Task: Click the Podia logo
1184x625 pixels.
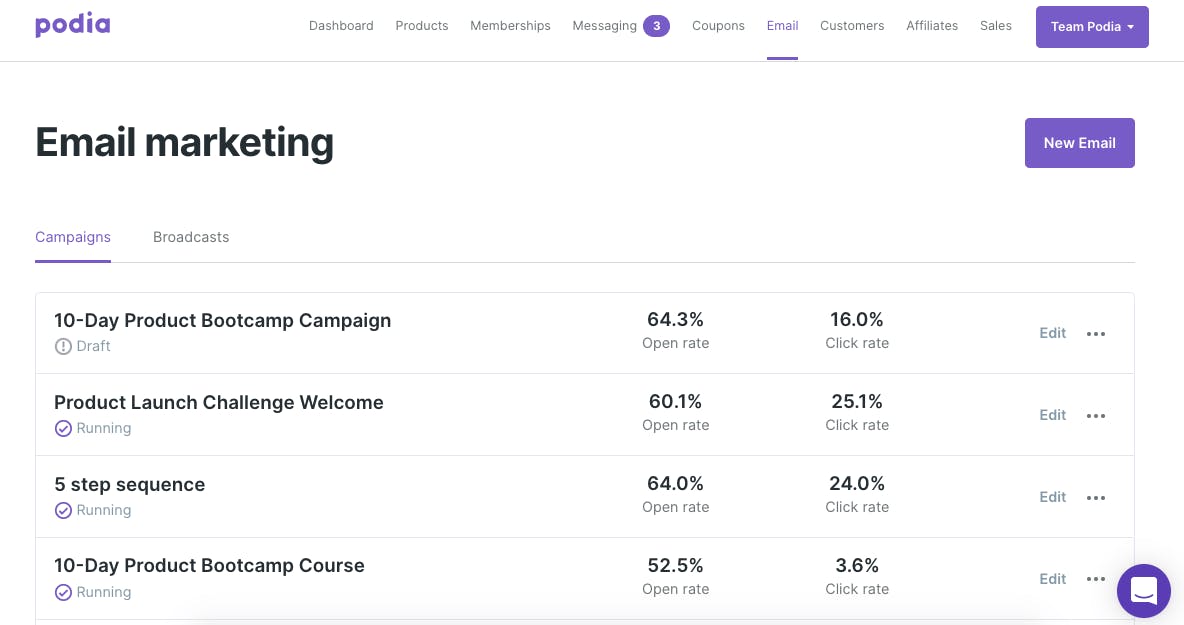Action: 72,25
